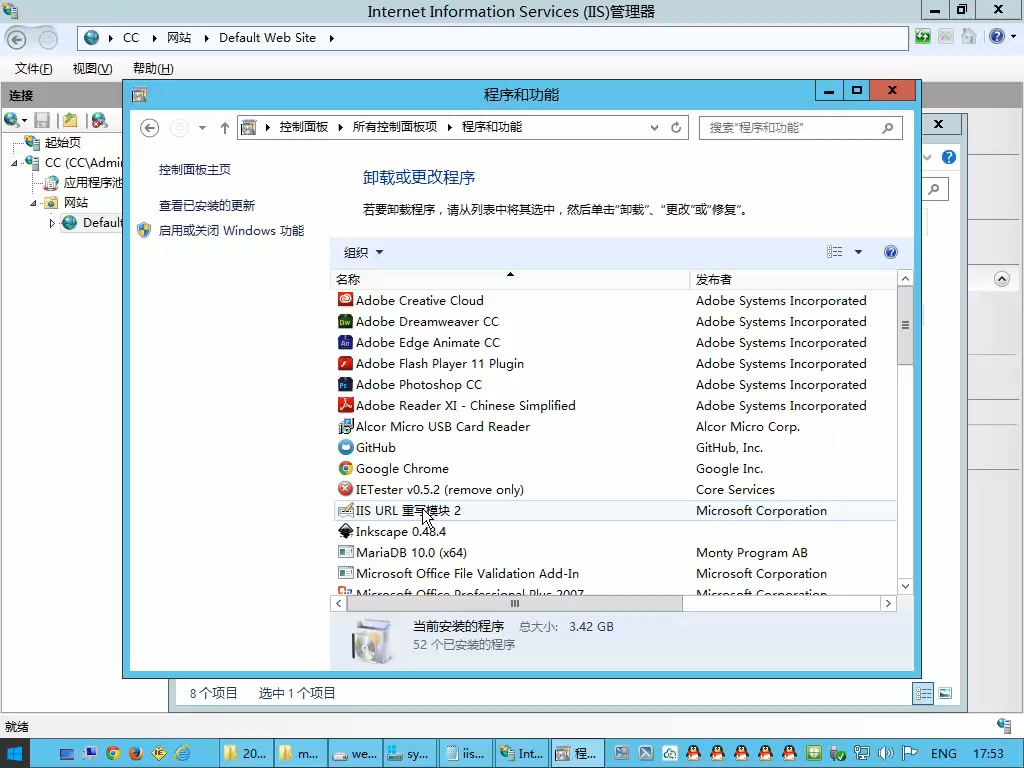This screenshot has height=768, width=1024.
Task: Click the Adobe Edge Animate CC icon
Action: coord(345,342)
